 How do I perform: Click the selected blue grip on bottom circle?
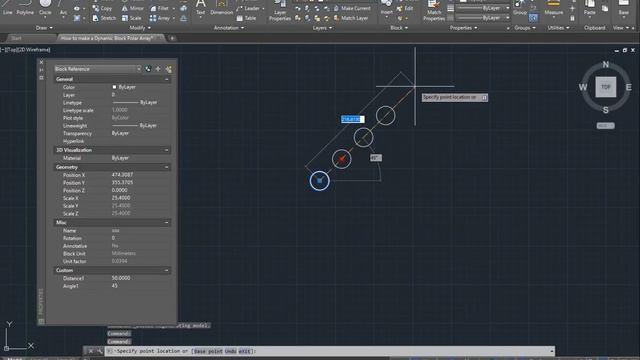pos(320,181)
